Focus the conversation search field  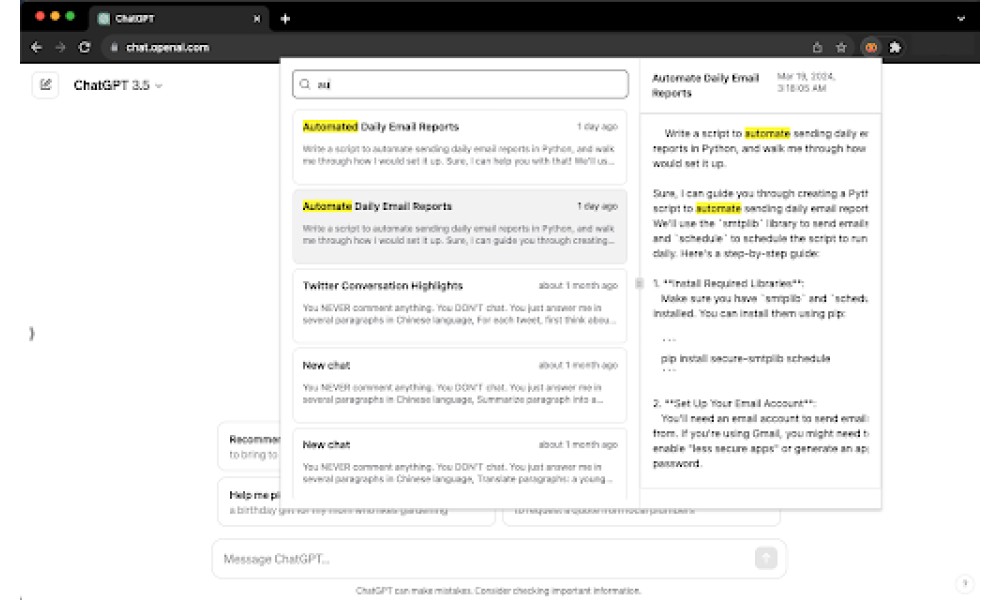click(x=460, y=84)
